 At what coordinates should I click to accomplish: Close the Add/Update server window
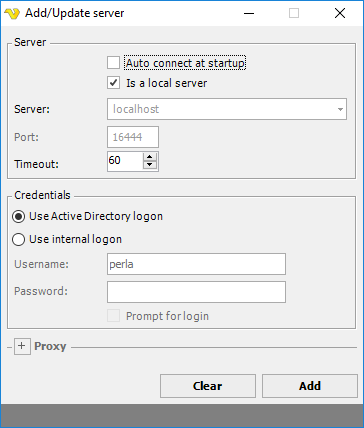(340, 13)
